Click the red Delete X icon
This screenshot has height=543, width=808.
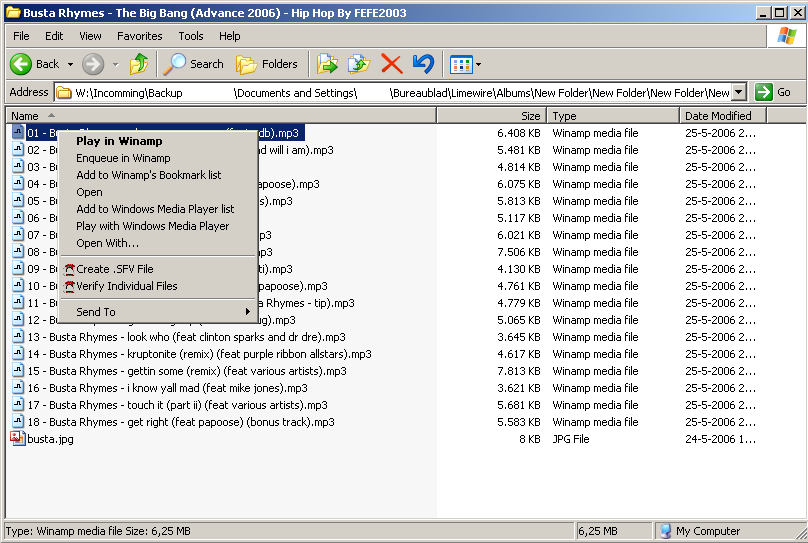tap(392, 64)
